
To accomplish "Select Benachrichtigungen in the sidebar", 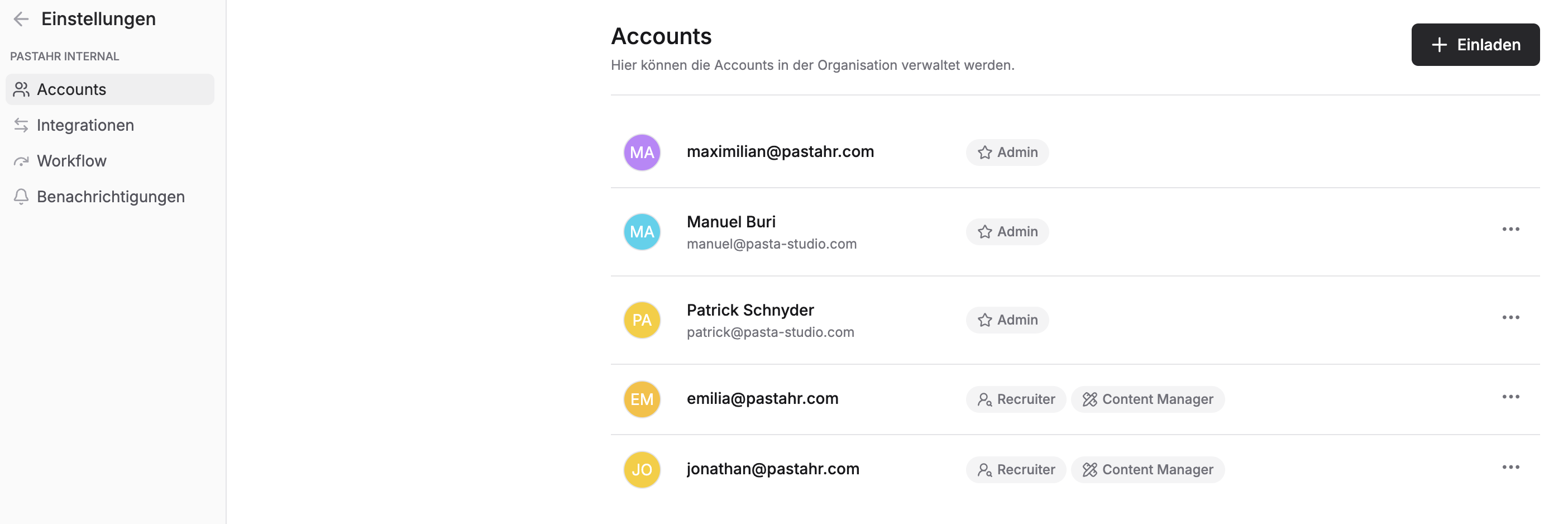I will click(110, 197).
